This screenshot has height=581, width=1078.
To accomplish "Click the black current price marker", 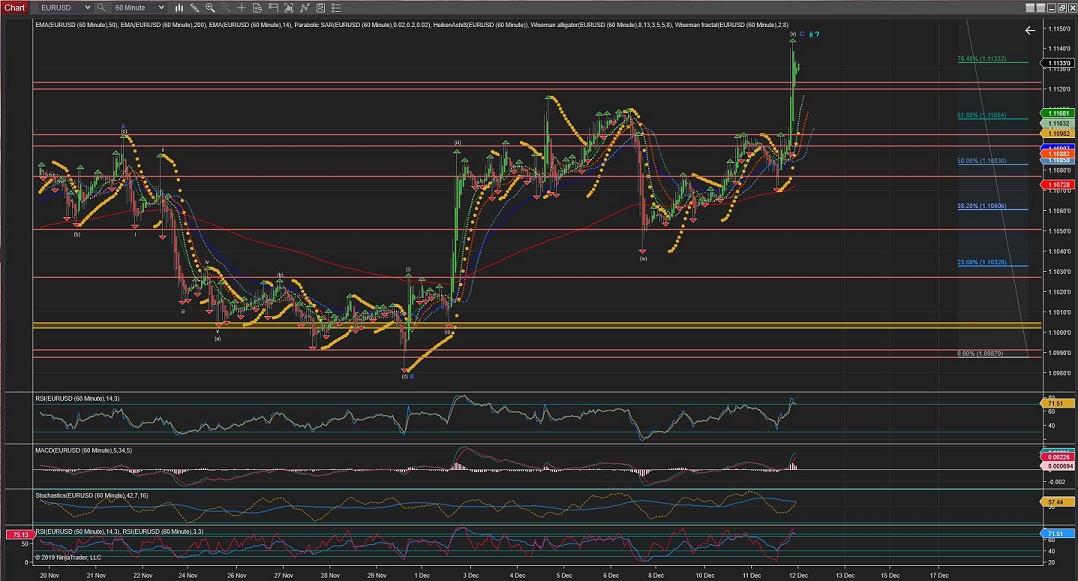I will point(1058,63).
